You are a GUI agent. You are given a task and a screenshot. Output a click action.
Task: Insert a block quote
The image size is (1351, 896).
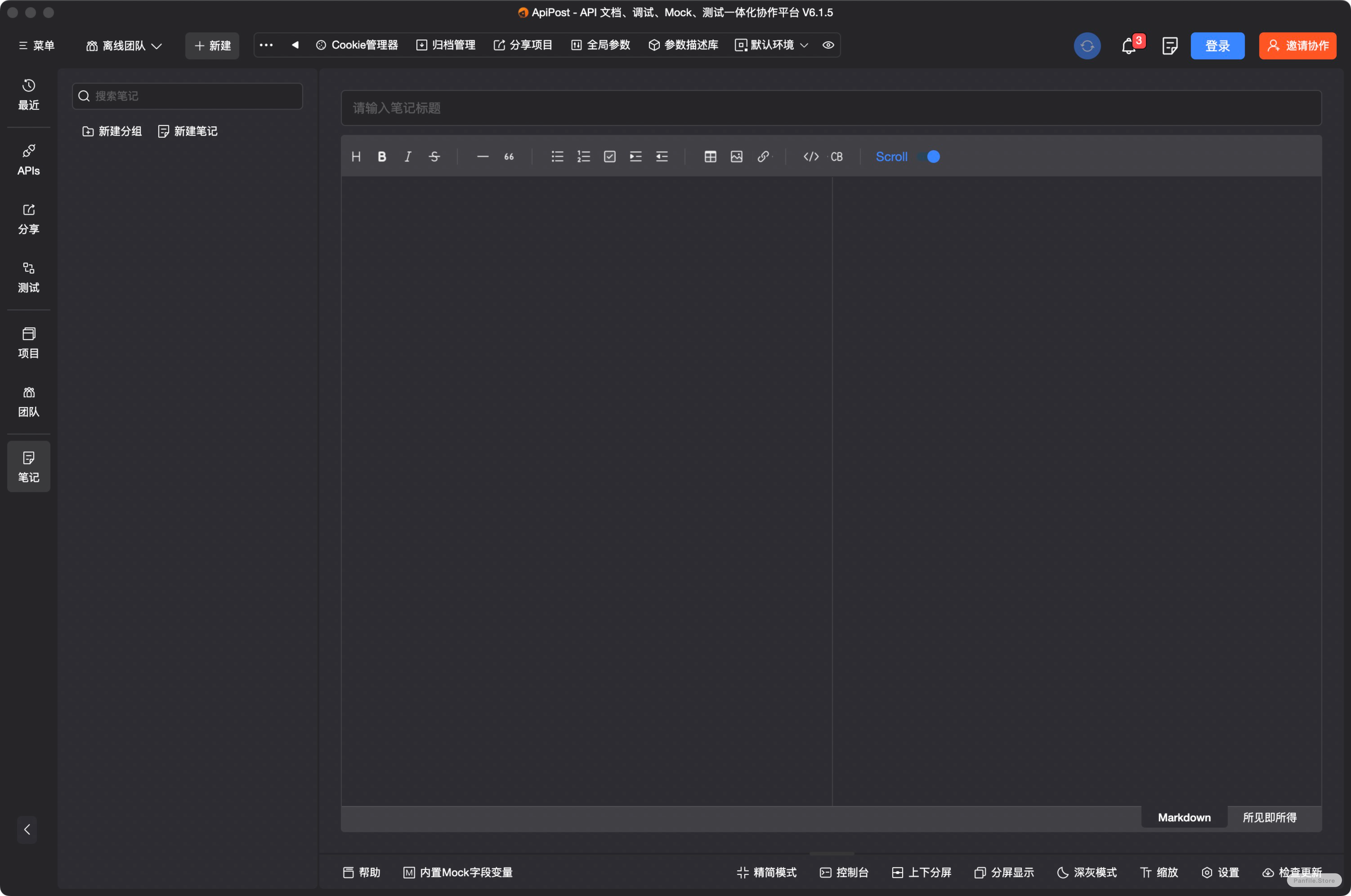(x=509, y=157)
